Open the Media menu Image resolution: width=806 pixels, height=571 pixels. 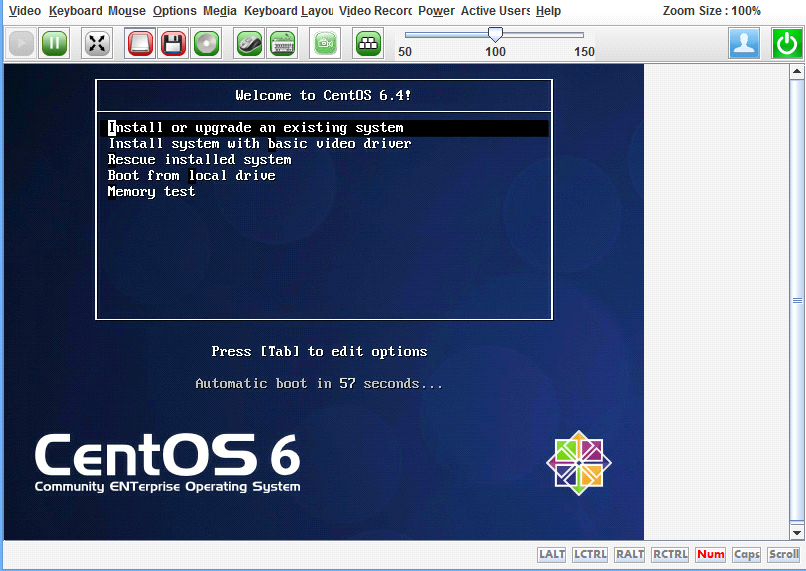pyautogui.click(x=220, y=11)
